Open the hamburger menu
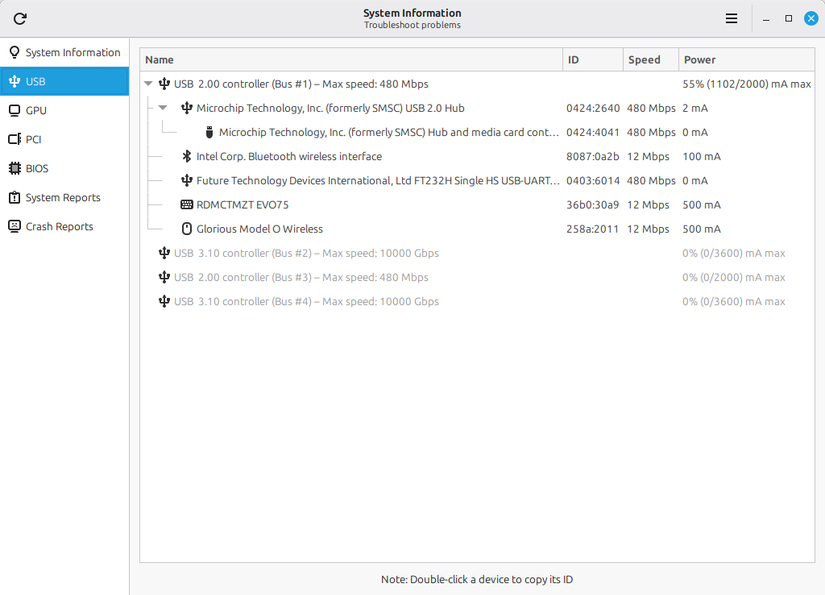 click(731, 18)
